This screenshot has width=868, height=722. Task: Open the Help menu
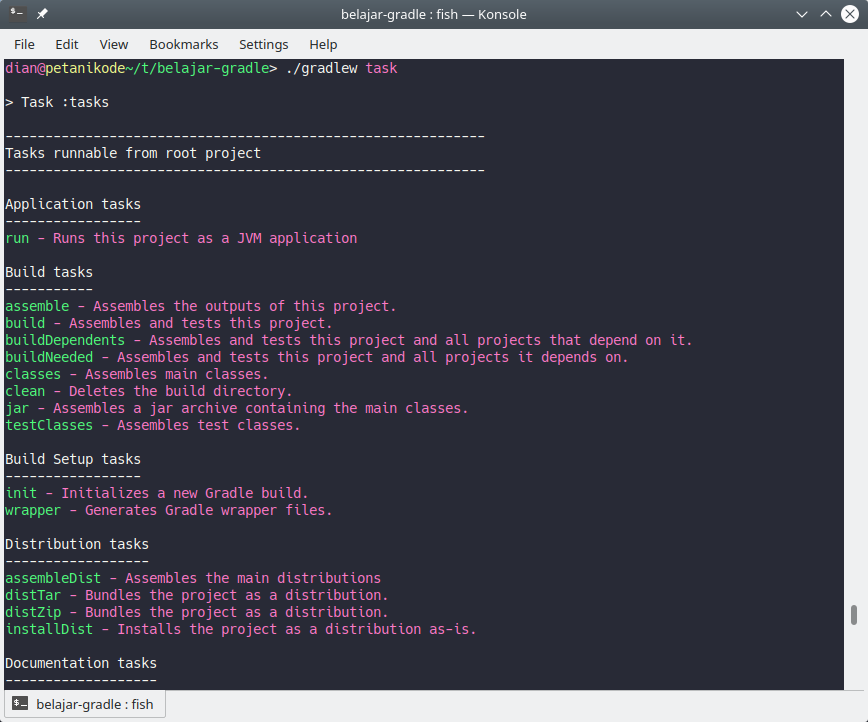pos(322,44)
